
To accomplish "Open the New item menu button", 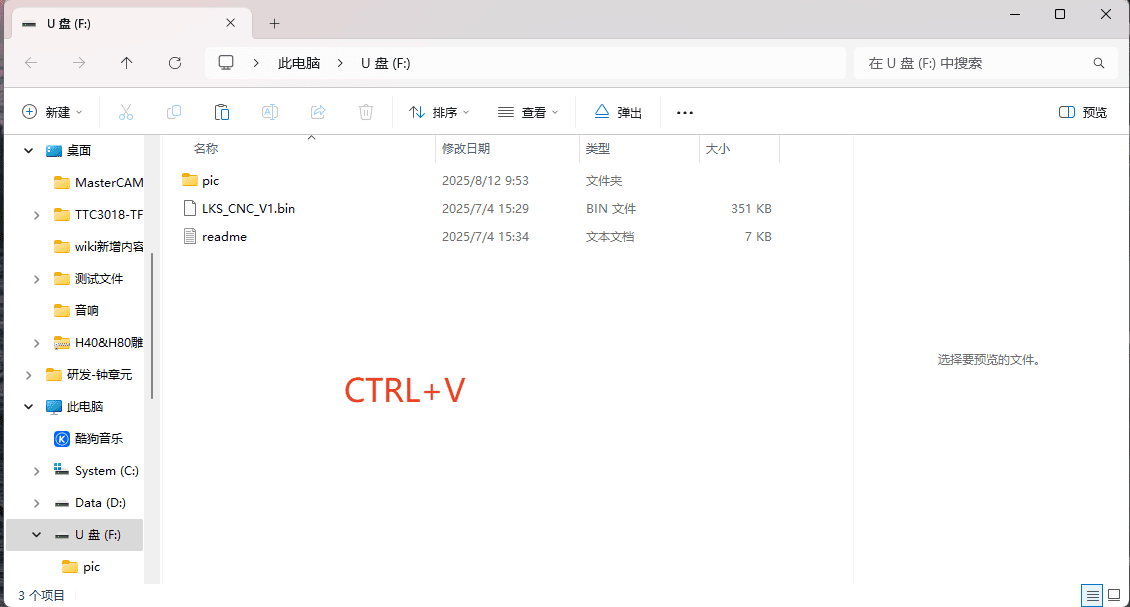I will pyautogui.click(x=52, y=112).
